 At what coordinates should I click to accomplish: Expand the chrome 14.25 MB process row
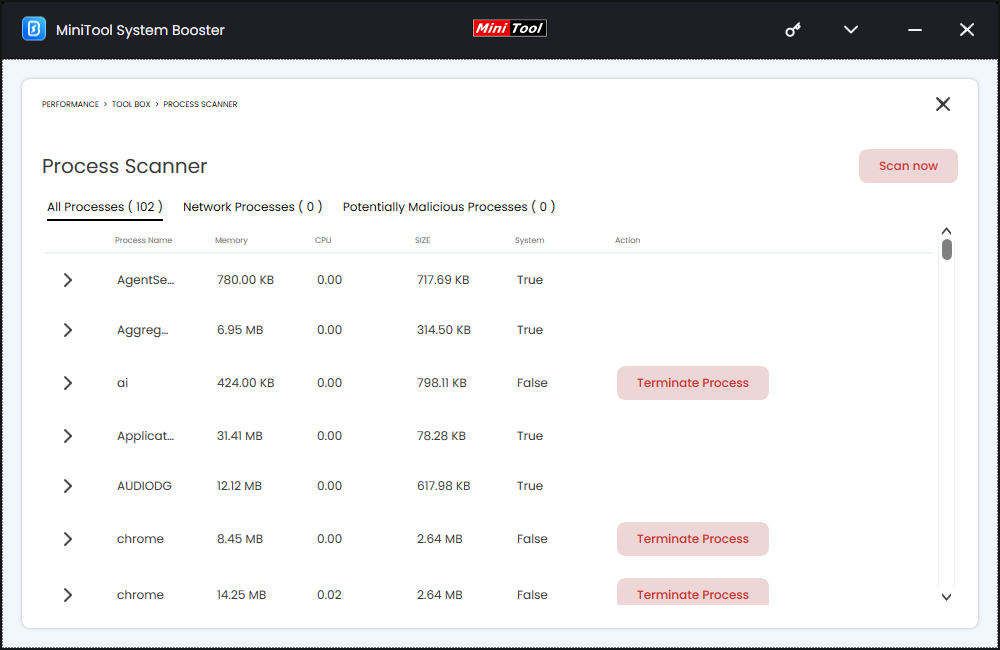[68, 595]
